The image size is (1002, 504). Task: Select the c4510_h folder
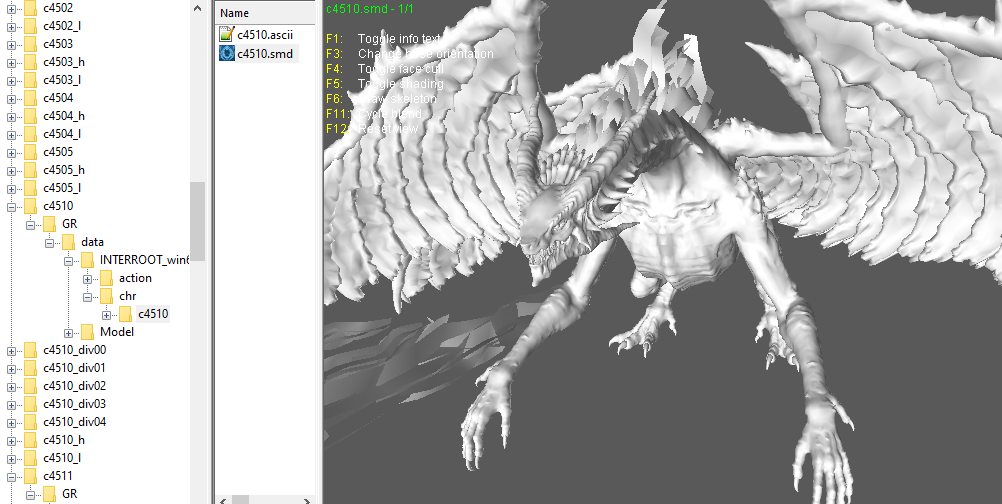(64, 440)
